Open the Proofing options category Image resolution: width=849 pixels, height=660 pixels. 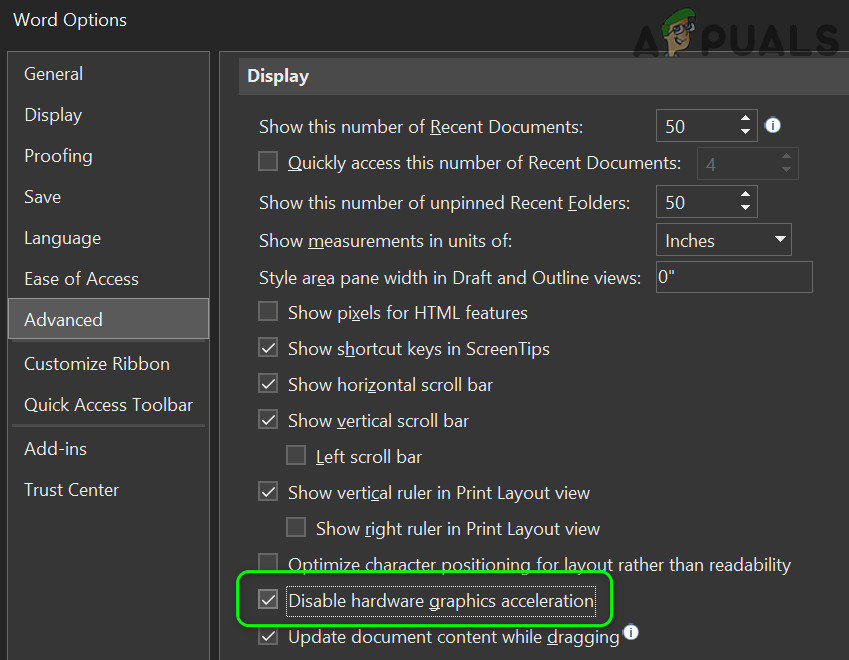(108, 156)
